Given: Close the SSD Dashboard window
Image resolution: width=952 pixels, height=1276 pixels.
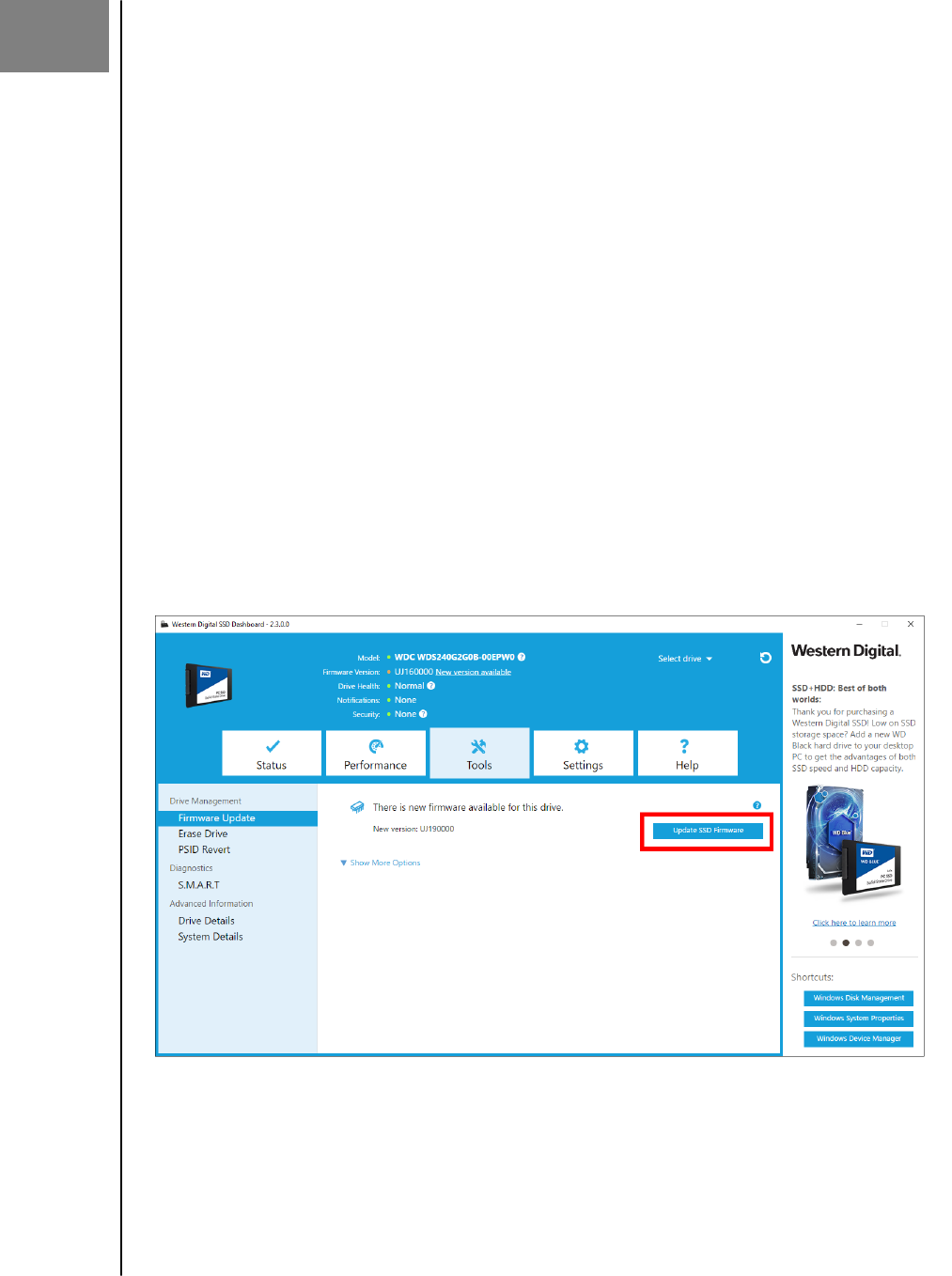Looking at the screenshot, I should click(911, 624).
